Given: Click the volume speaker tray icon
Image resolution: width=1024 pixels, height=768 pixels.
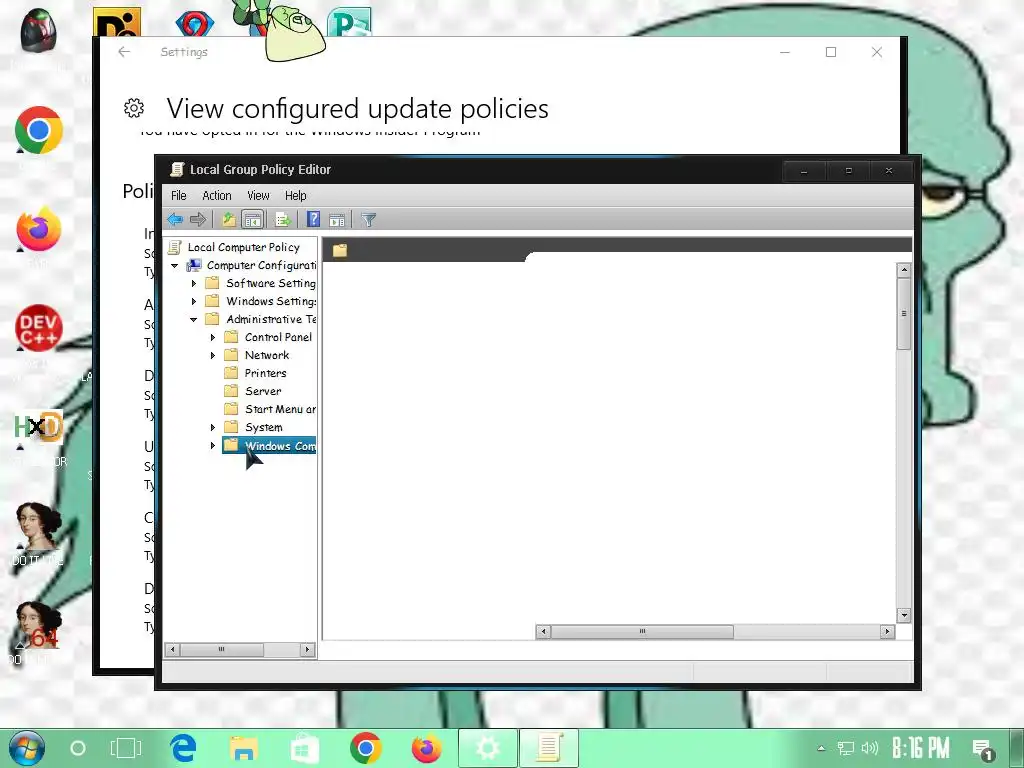Looking at the screenshot, I should [x=869, y=748].
